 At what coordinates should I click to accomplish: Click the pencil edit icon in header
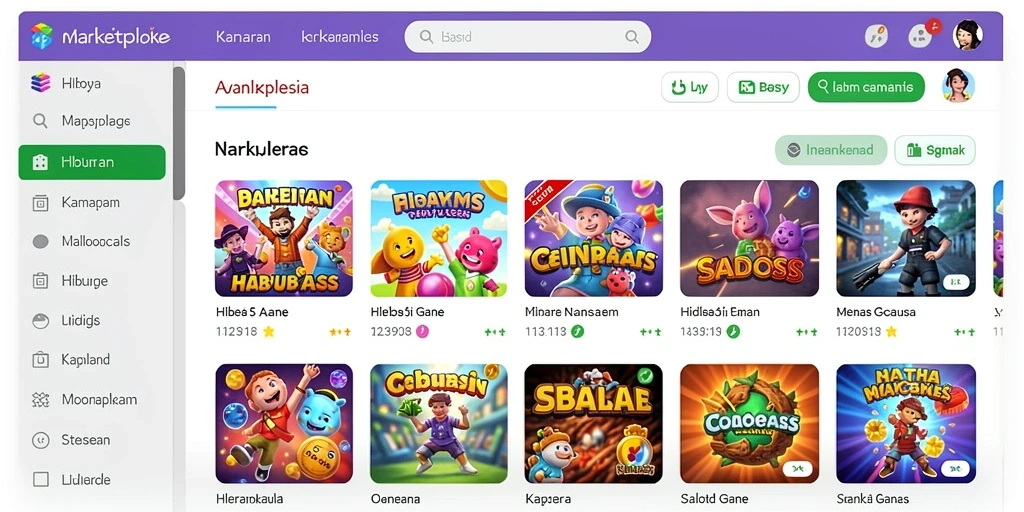click(x=876, y=36)
